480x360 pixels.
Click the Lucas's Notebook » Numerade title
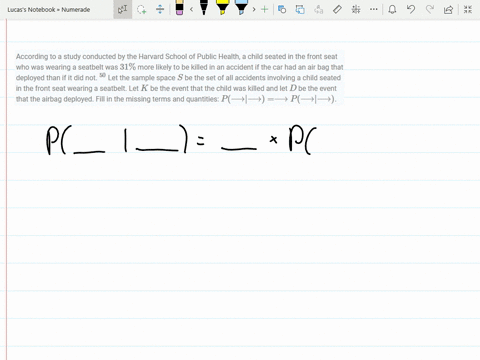(49, 10)
